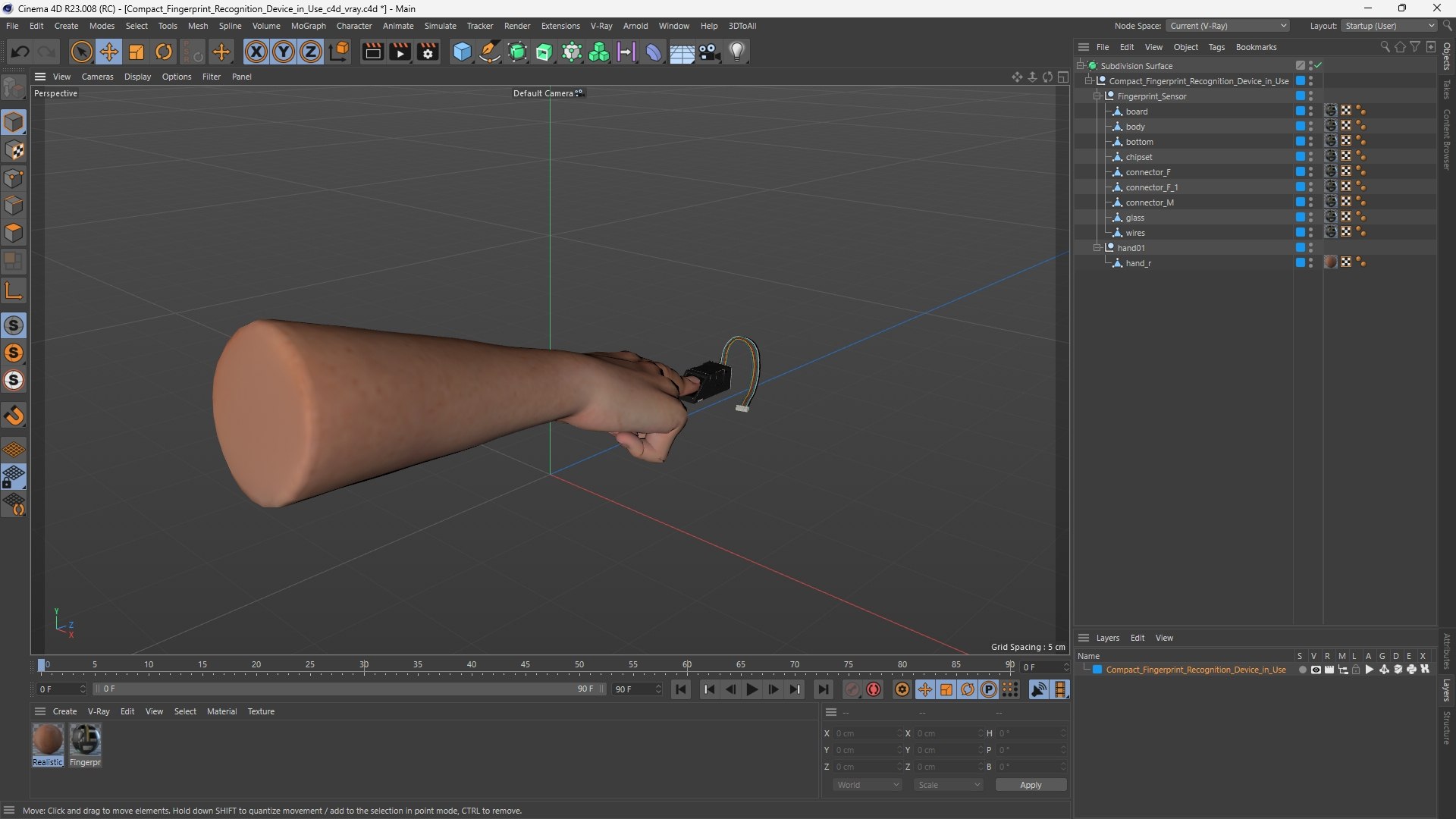This screenshot has width=1456, height=819.
Task: Click the Floor grid object icon
Action: 682,52
